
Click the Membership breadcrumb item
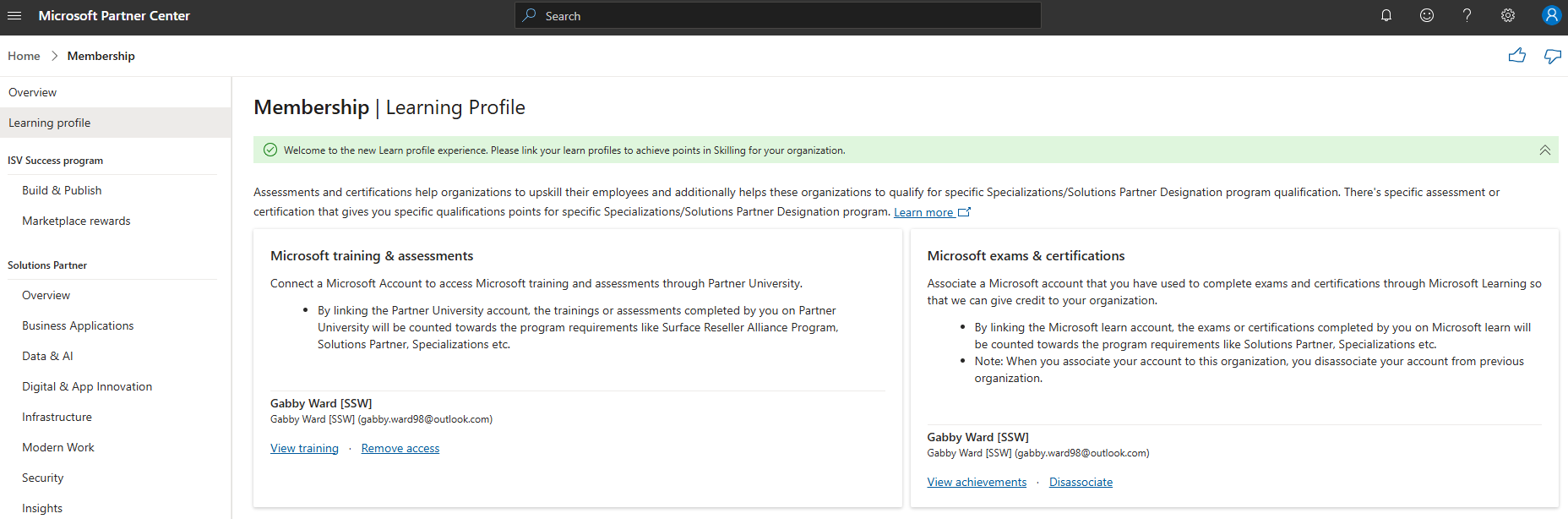click(x=101, y=56)
